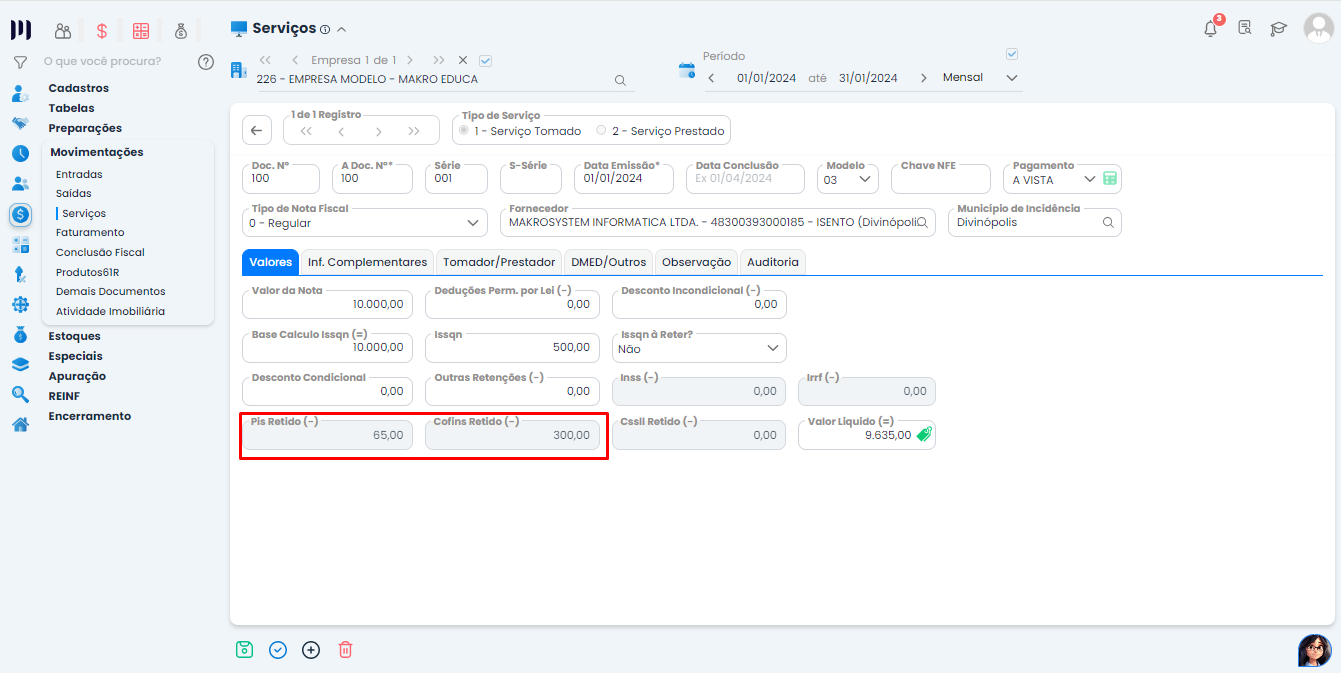Open the red dollar sign module
This screenshot has height=673, width=1341.
(x=101, y=31)
